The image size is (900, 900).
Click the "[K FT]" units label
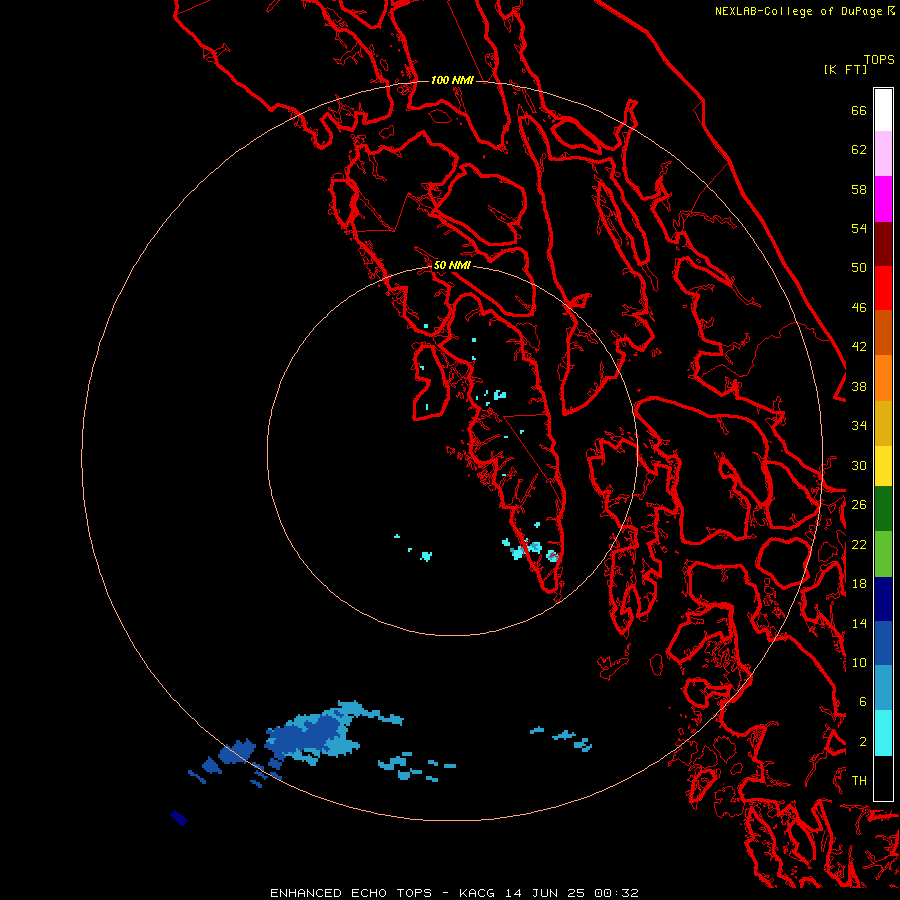(845, 70)
